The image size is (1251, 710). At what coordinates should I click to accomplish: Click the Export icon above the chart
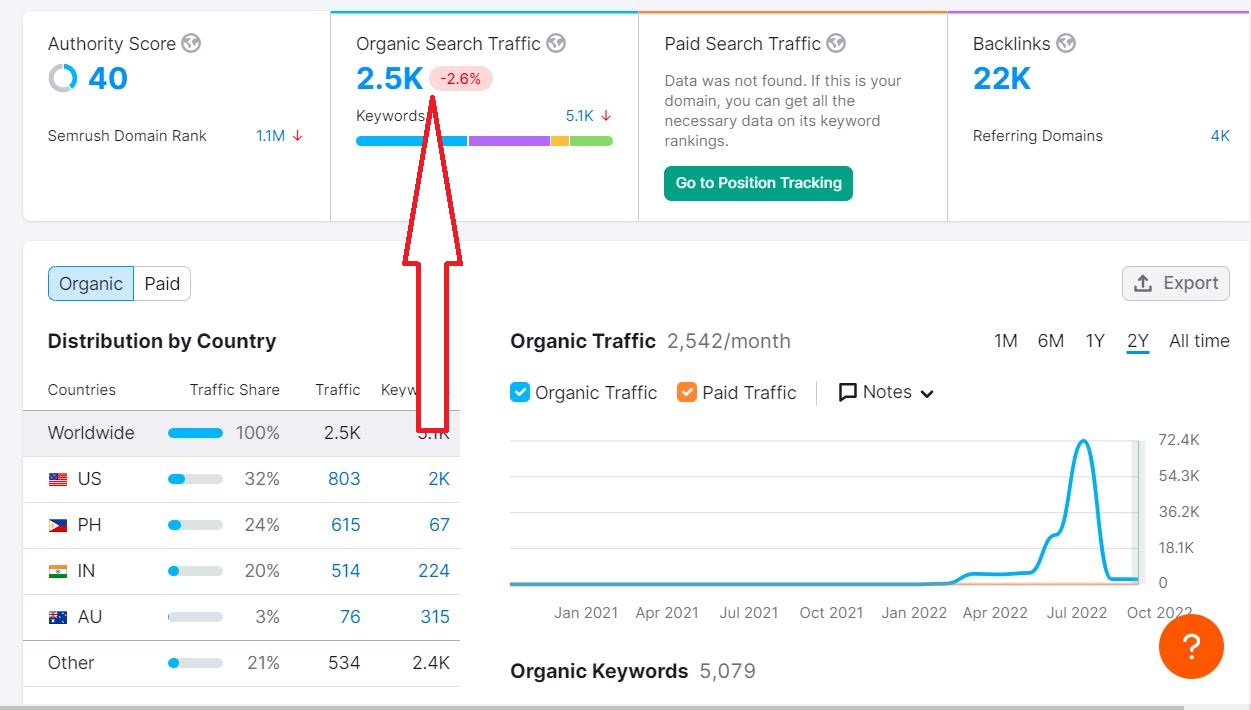(1144, 283)
